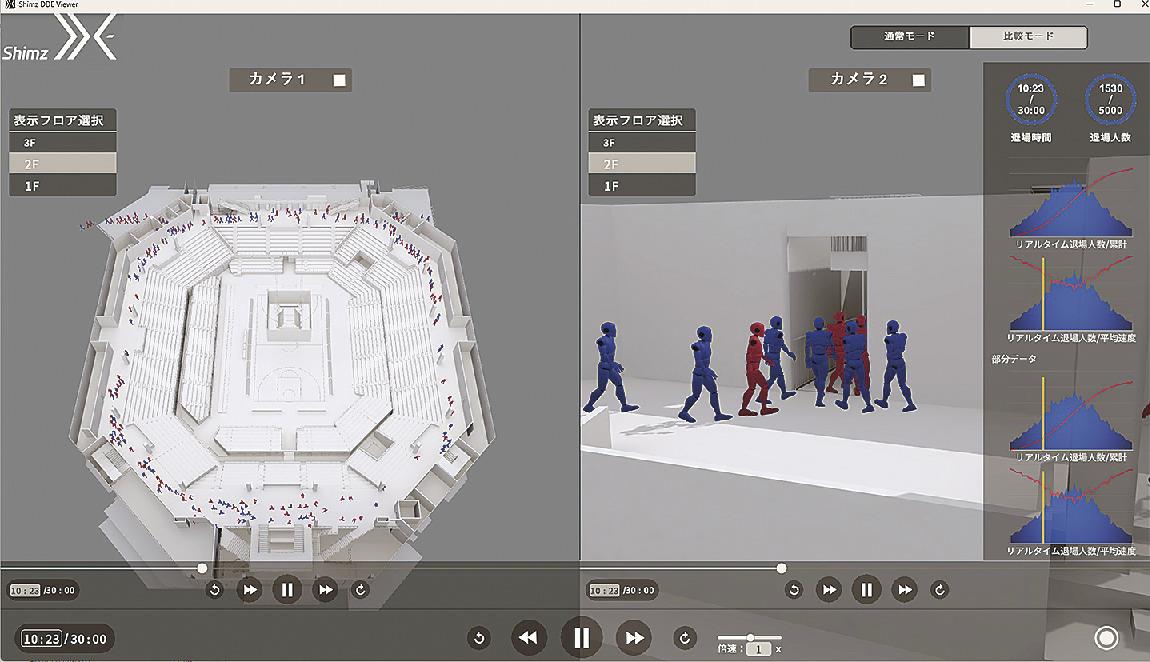Screen dimensions: 1150x662
Task: Click the main fast-forward button in bottom bar
Action: pos(633,637)
